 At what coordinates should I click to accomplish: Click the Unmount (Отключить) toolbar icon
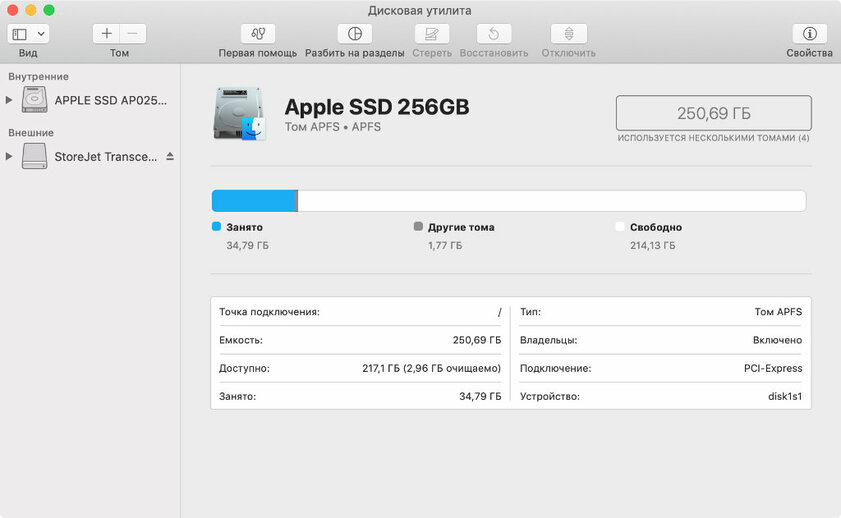568,34
